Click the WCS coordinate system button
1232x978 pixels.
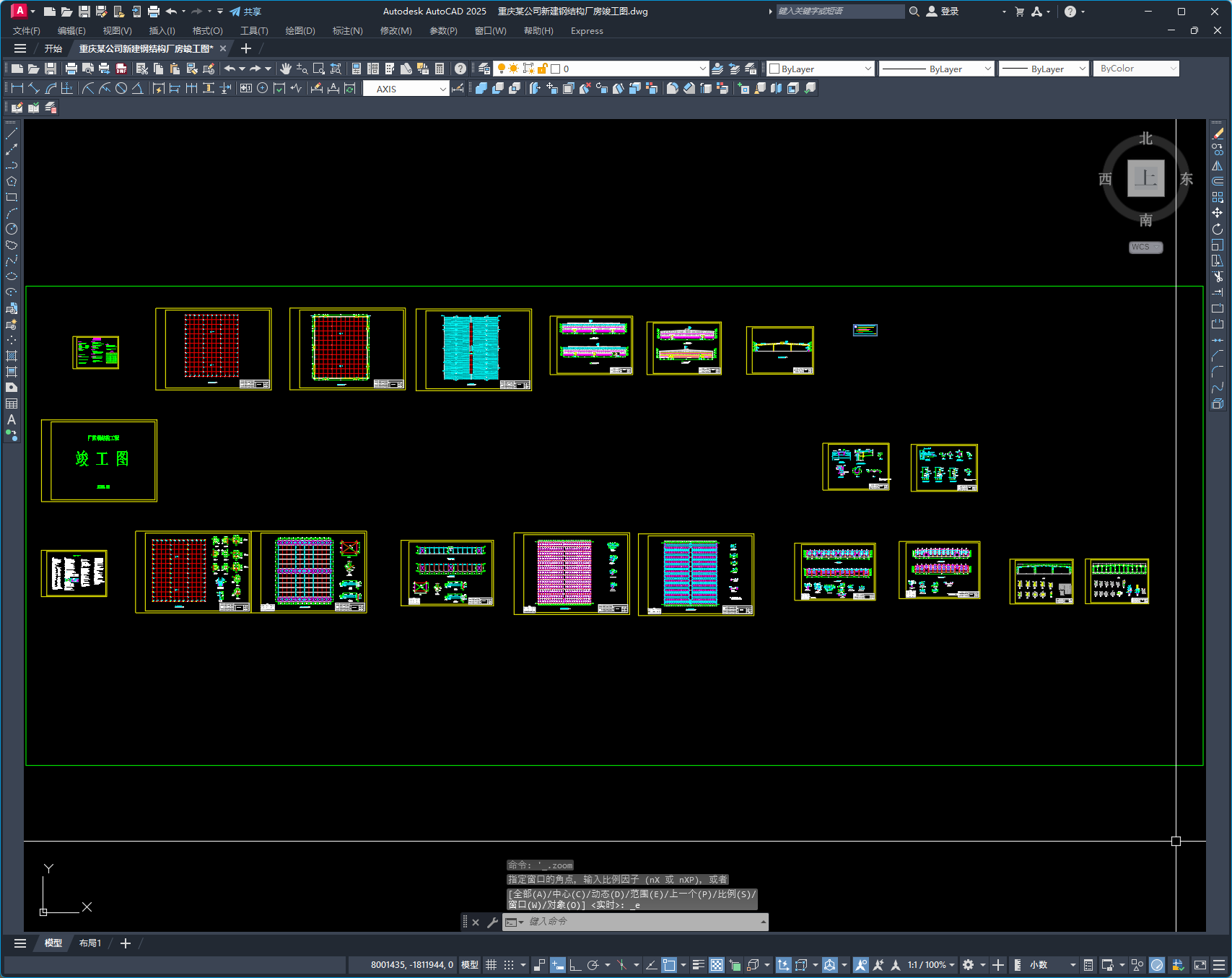pos(1145,247)
